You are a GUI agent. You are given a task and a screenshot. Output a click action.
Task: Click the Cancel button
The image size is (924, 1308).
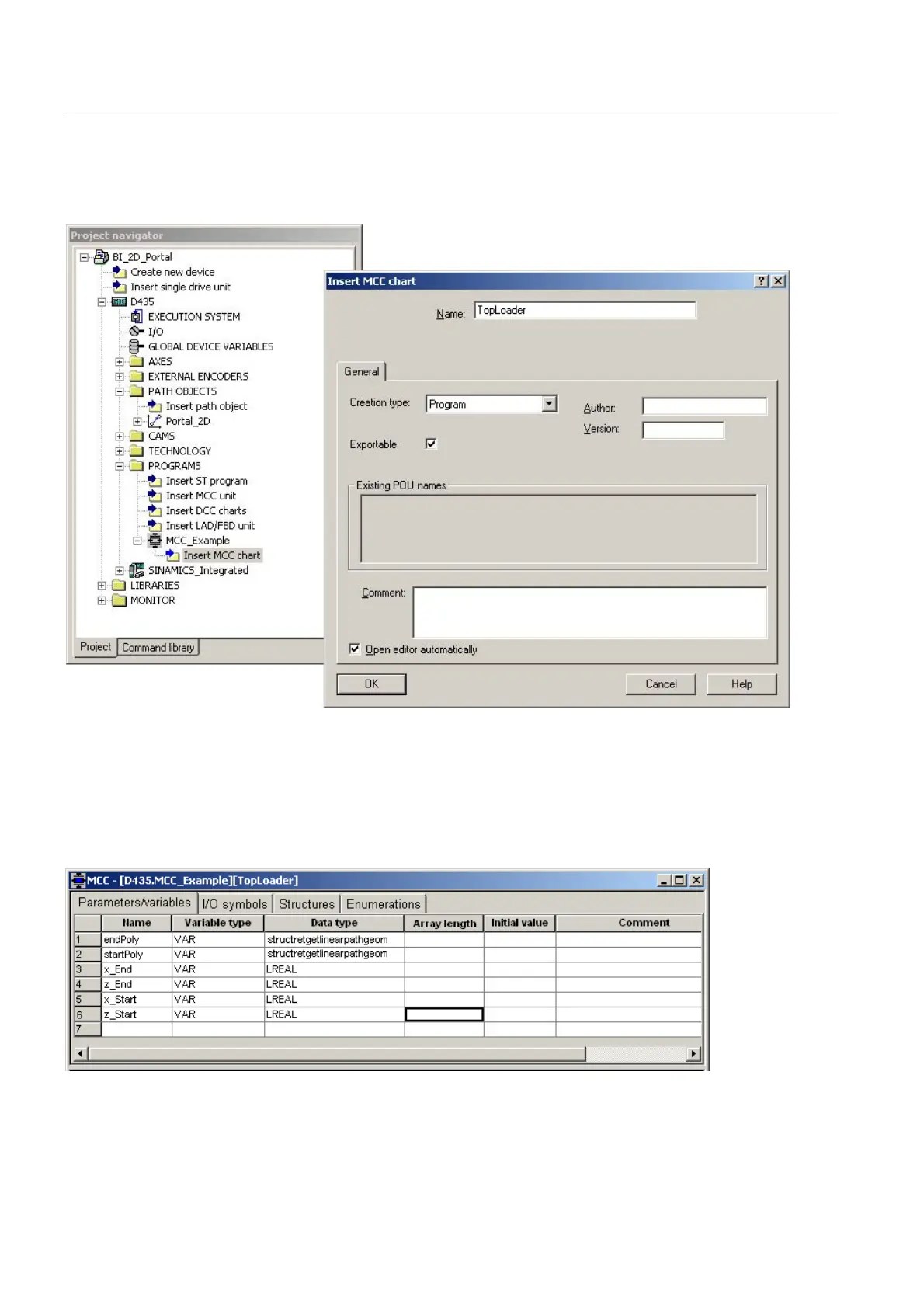pyautogui.click(x=661, y=684)
